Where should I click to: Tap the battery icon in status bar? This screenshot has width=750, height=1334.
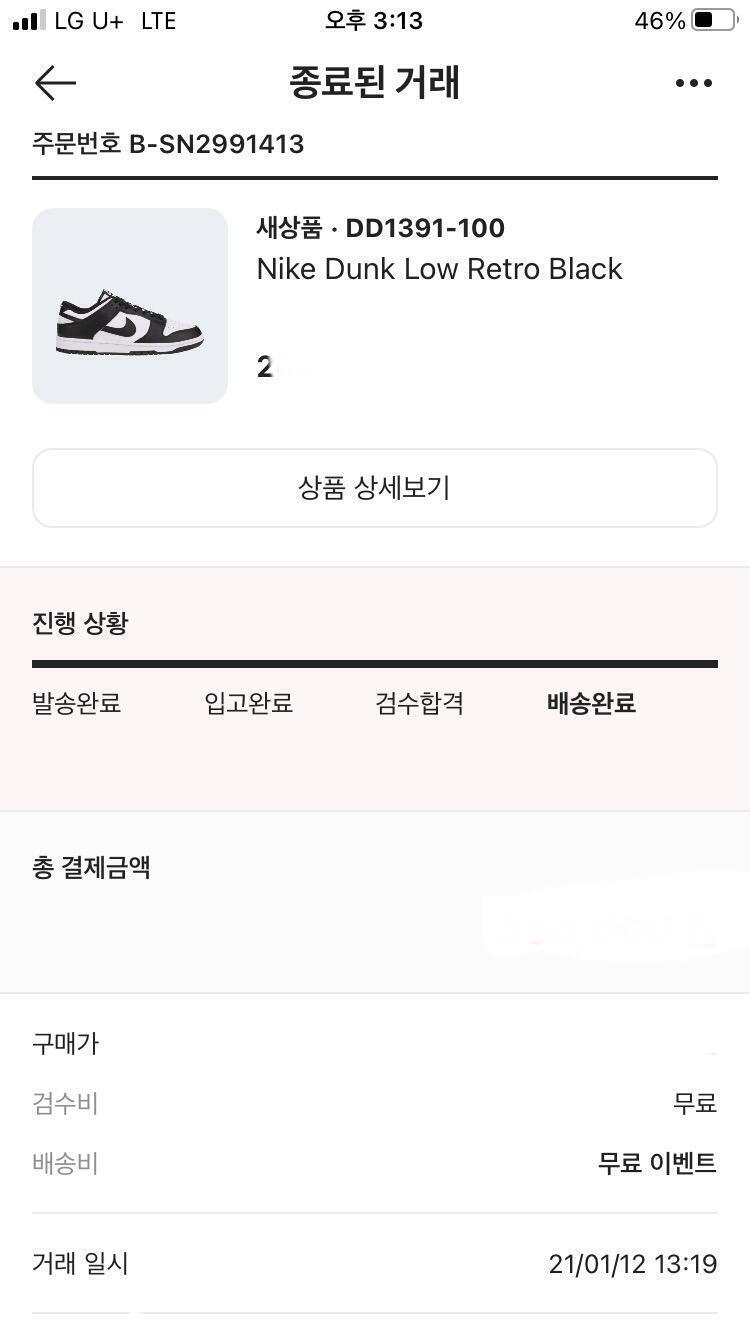[713, 21]
